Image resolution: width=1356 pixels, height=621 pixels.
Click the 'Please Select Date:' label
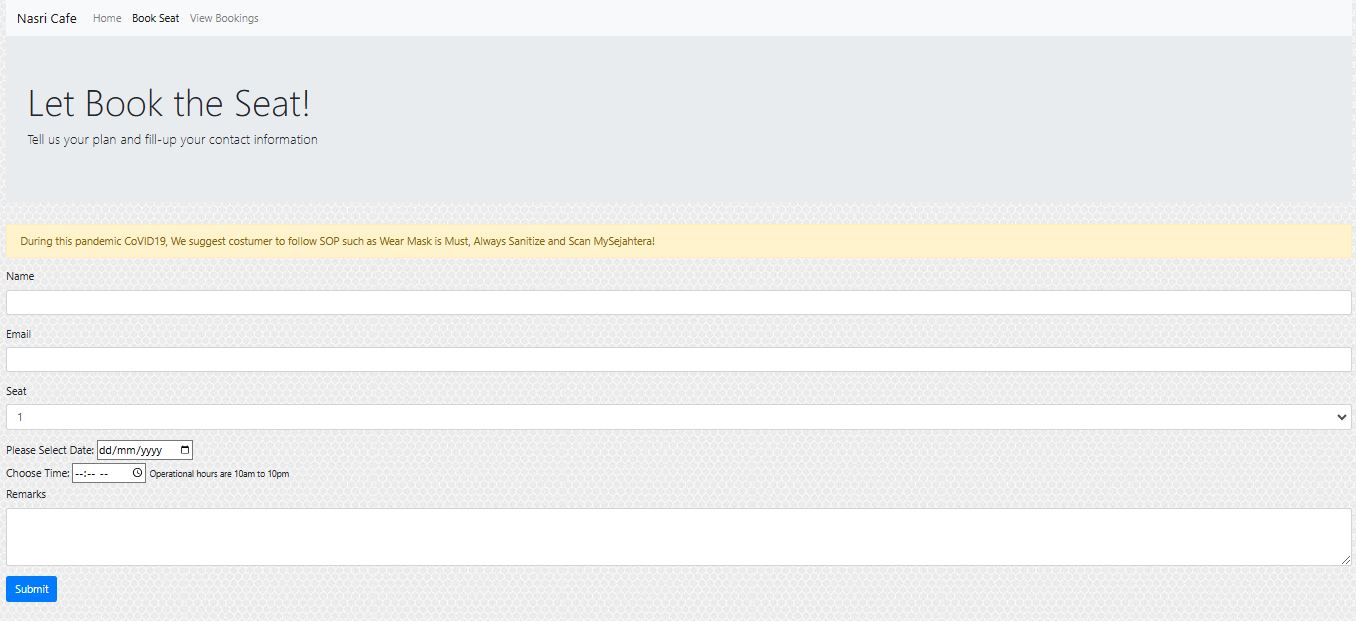(x=50, y=450)
